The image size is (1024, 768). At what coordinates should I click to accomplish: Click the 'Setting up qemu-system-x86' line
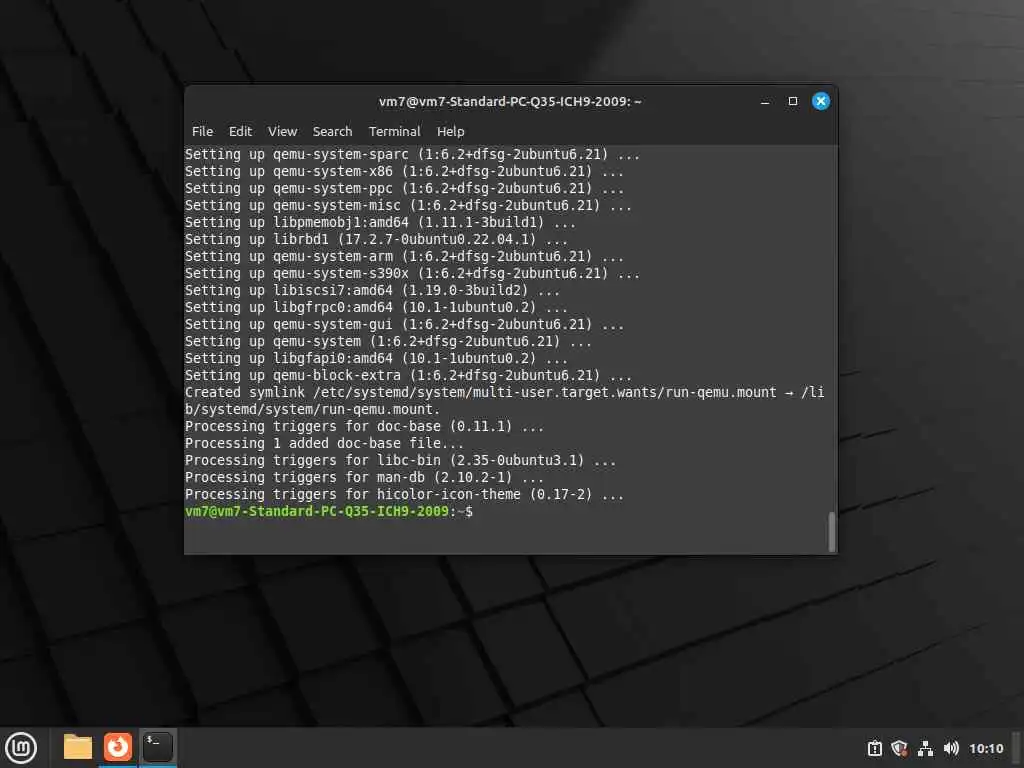[x=404, y=172]
